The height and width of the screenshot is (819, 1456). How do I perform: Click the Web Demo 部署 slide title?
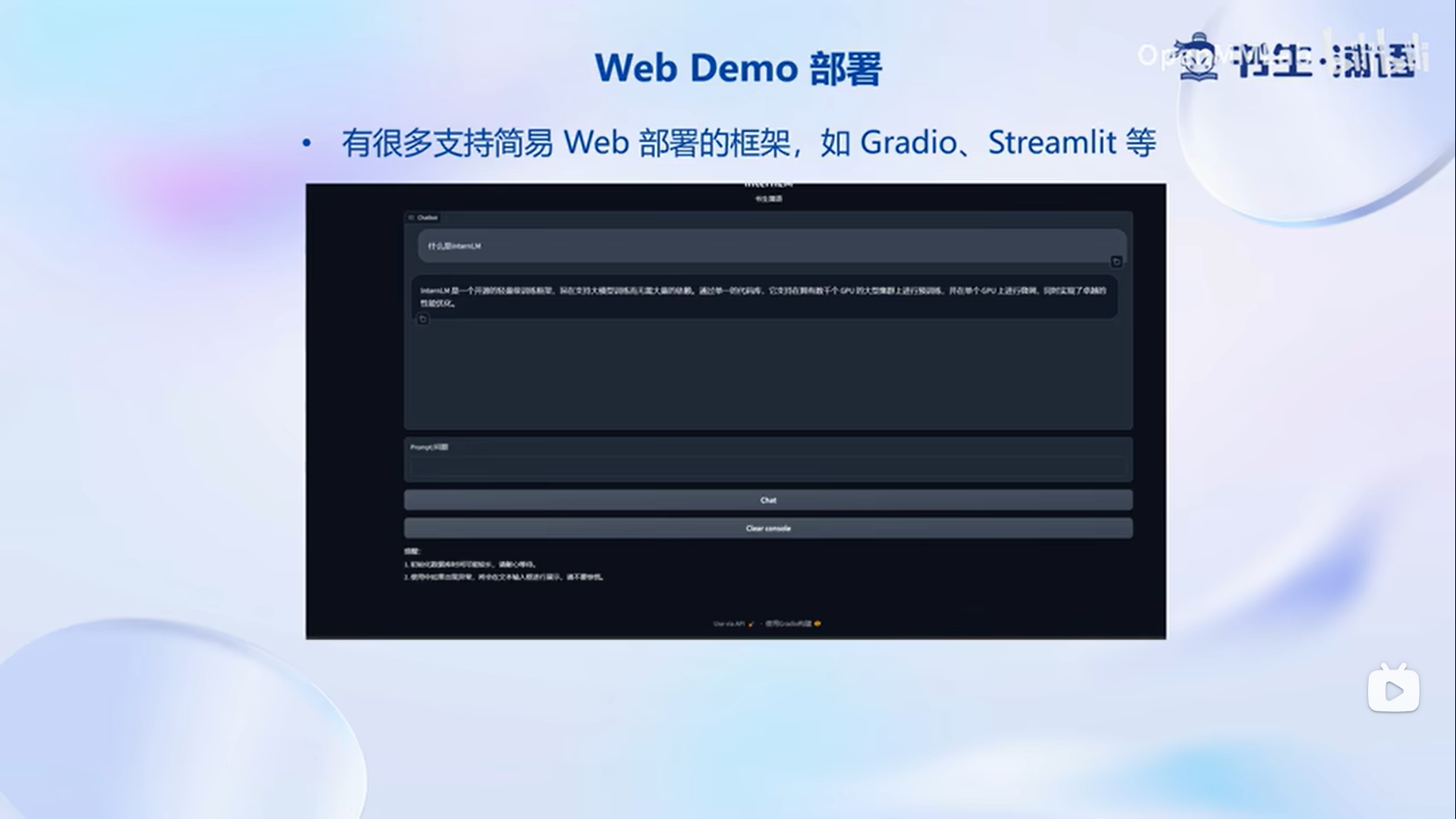click(x=738, y=68)
